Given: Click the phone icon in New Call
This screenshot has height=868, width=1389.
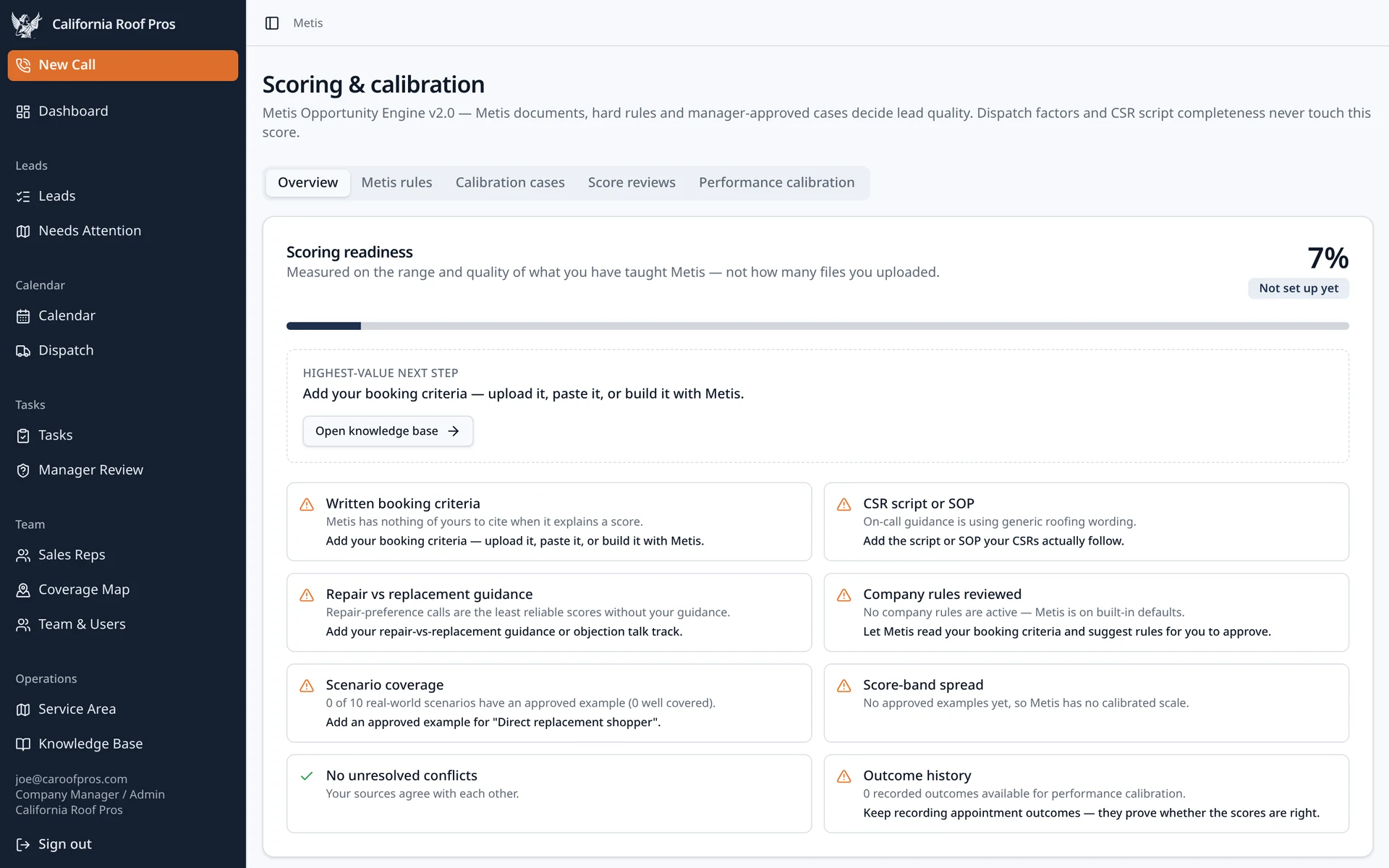Looking at the screenshot, I should click(23, 65).
